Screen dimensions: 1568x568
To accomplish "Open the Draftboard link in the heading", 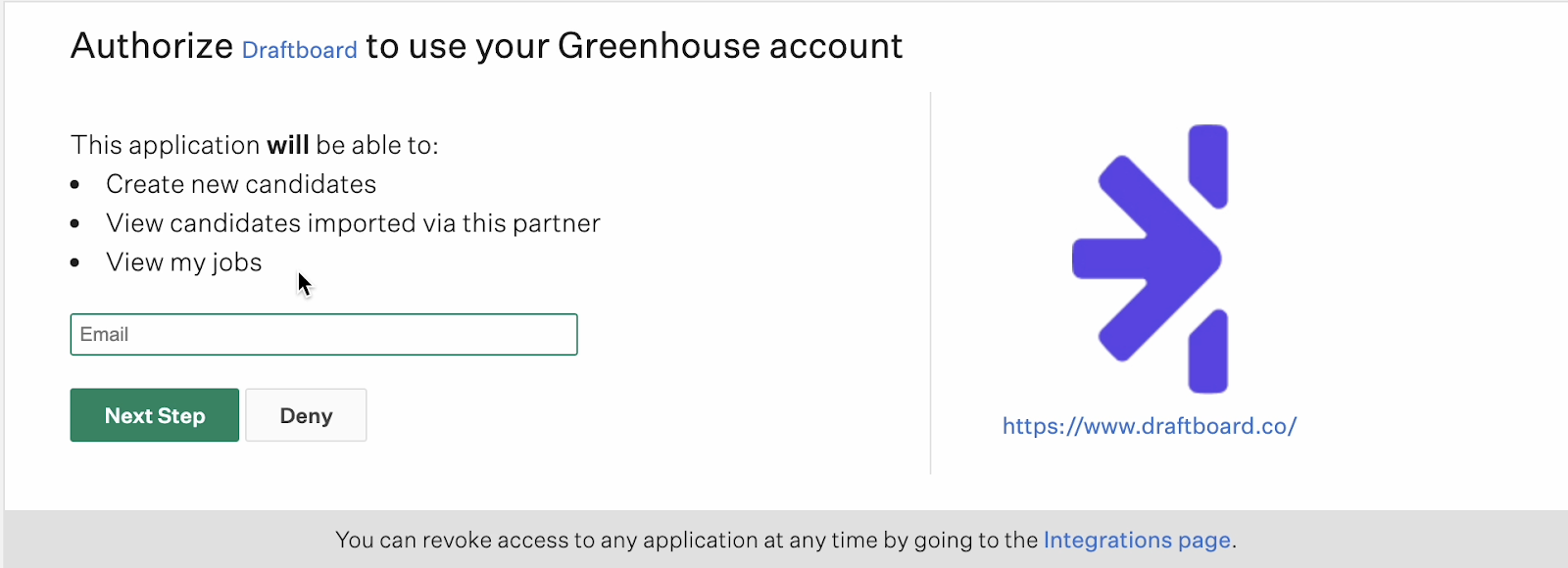I will coord(299,50).
